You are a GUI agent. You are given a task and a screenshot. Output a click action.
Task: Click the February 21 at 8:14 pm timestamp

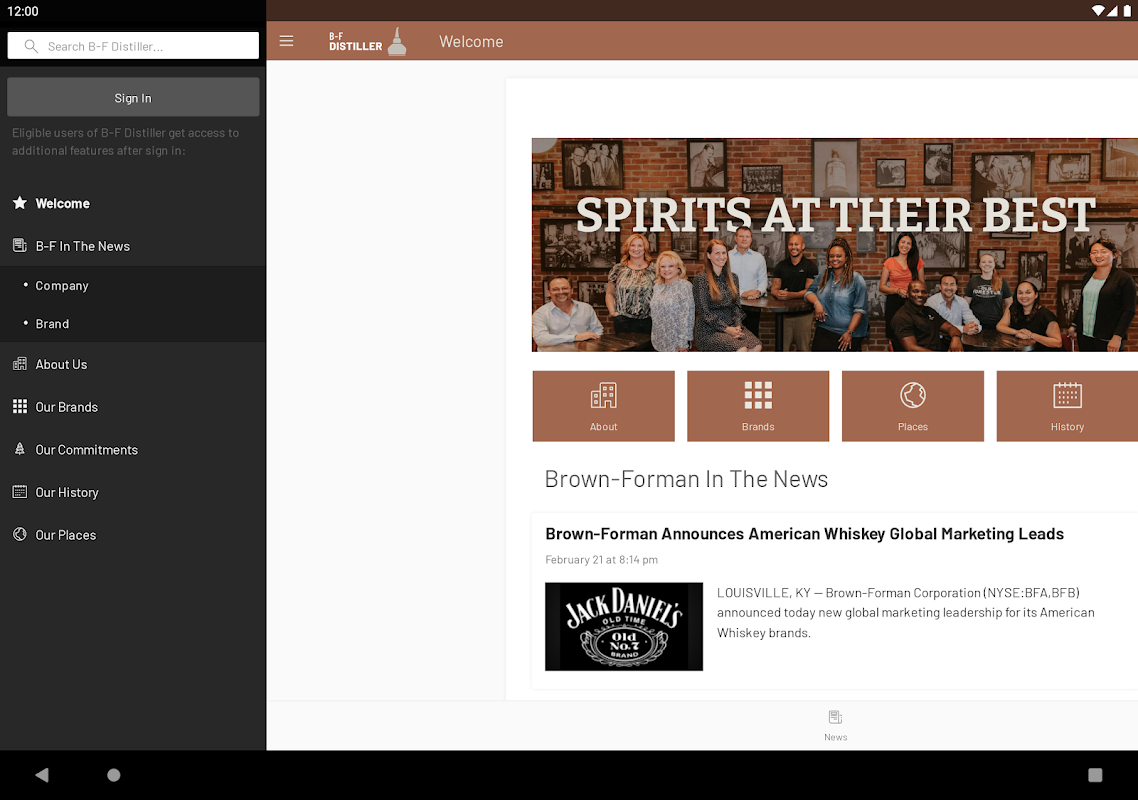601,560
